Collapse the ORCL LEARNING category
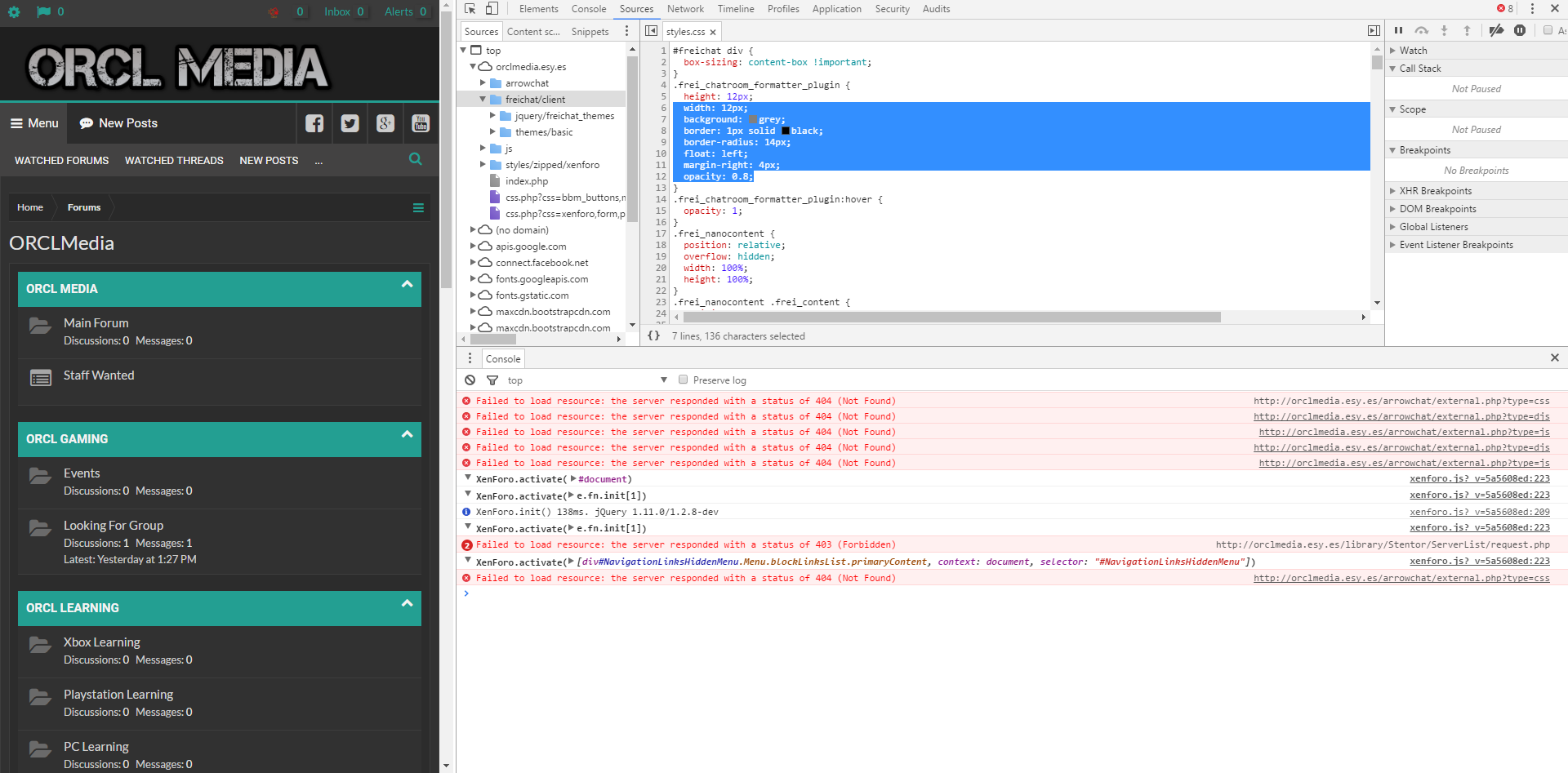This screenshot has width=1568, height=773. (x=408, y=603)
